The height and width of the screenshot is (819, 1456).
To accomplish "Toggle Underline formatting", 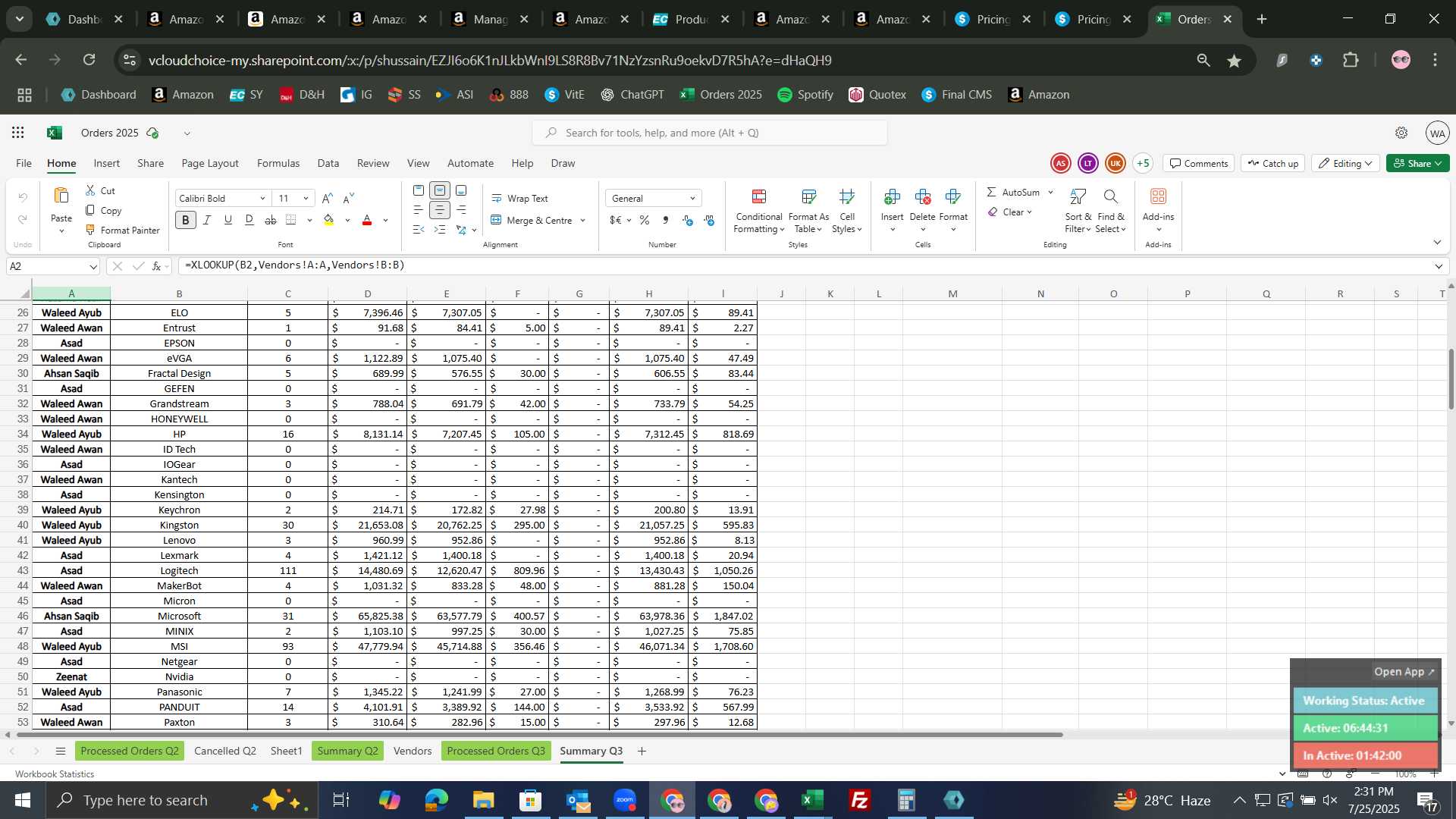I will coord(227,220).
